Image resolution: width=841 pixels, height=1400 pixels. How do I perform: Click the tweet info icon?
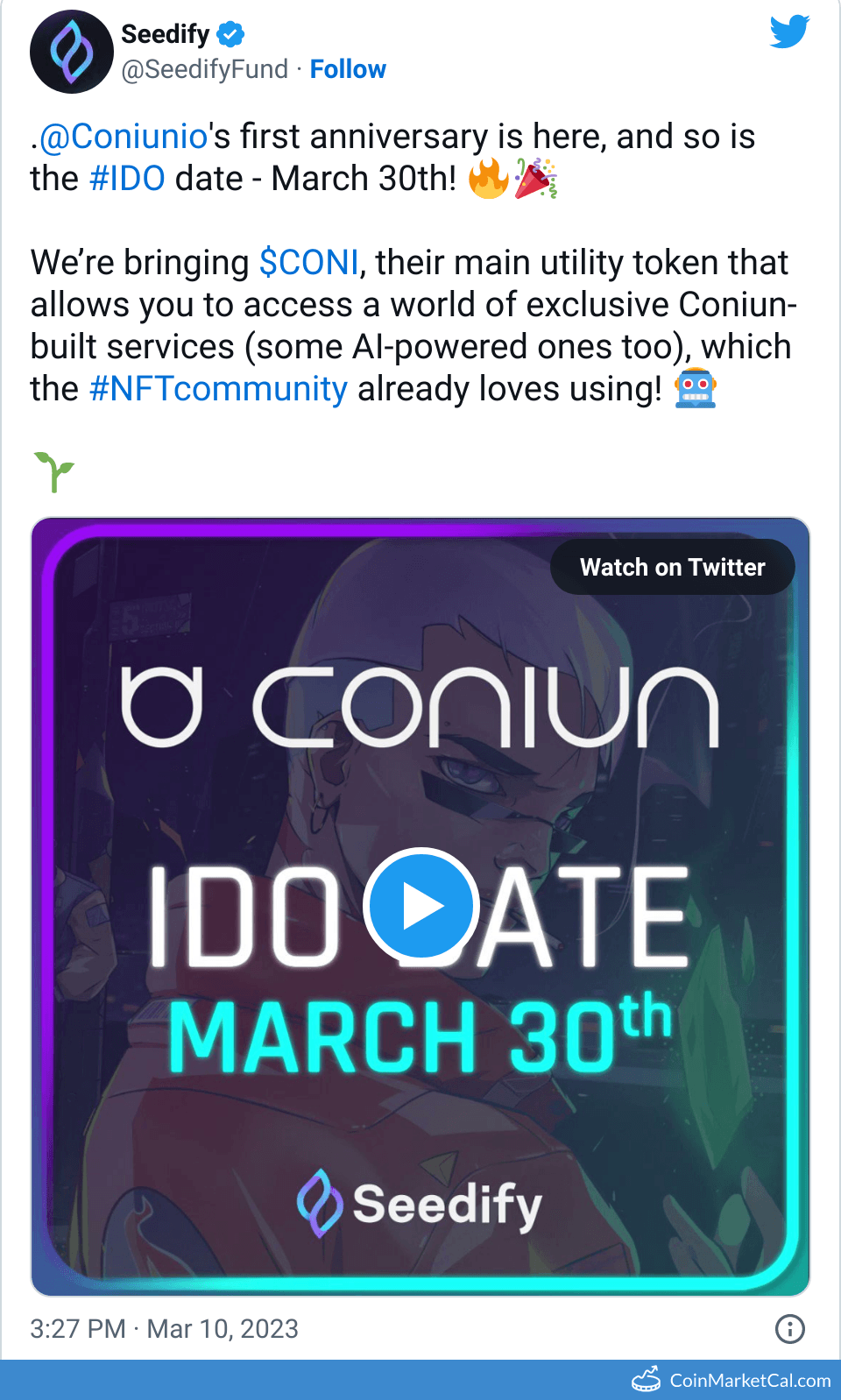coord(789,1328)
